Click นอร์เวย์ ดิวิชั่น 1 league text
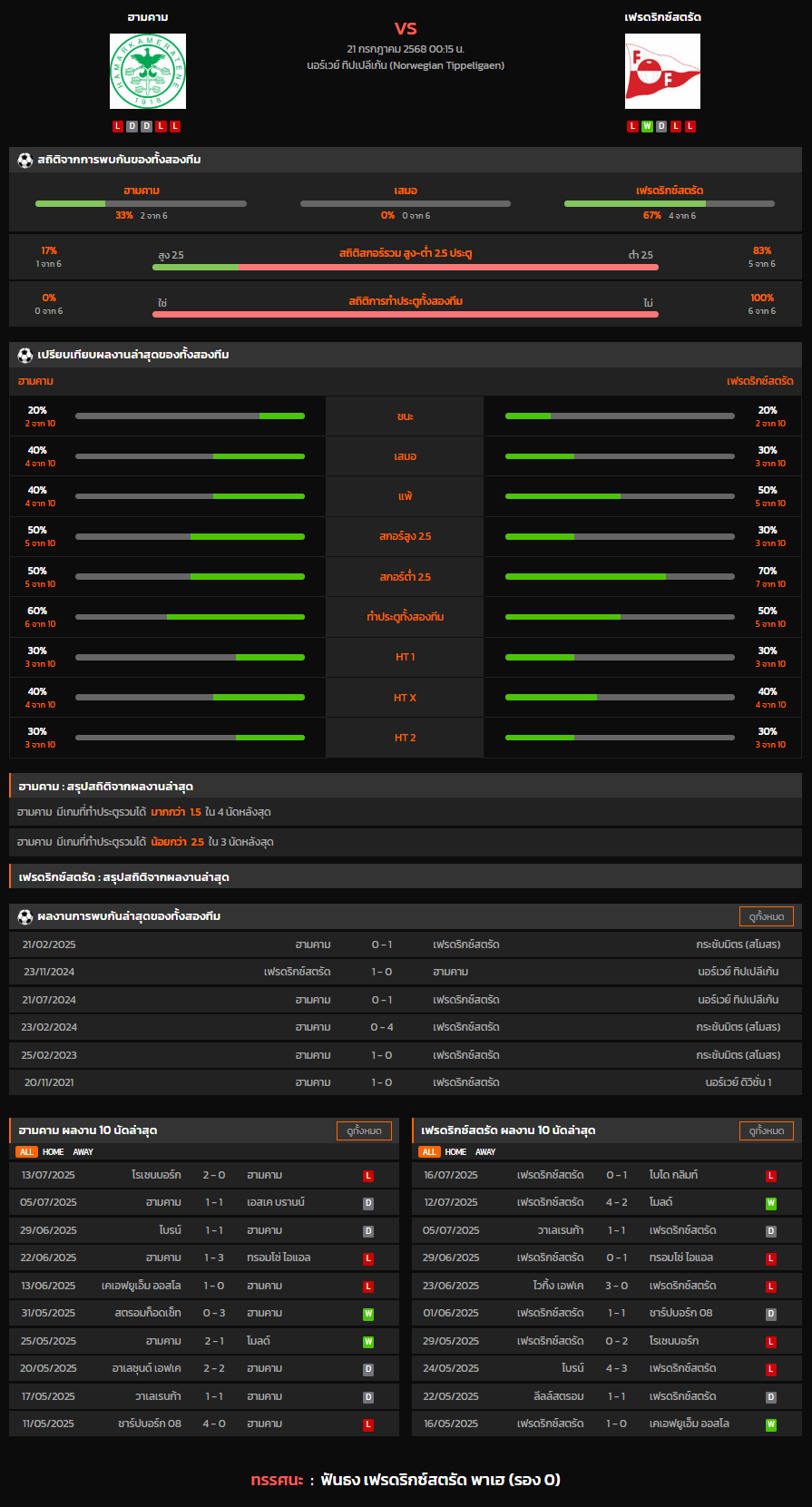 (739, 1082)
